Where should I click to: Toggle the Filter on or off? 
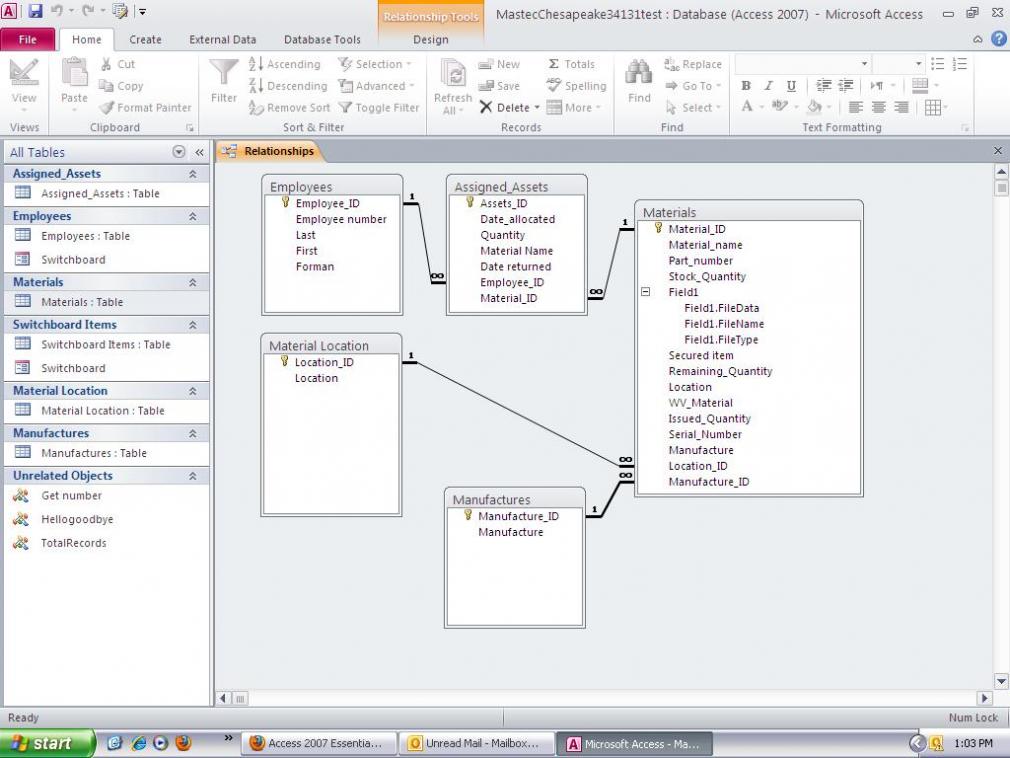tap(379, 108)
